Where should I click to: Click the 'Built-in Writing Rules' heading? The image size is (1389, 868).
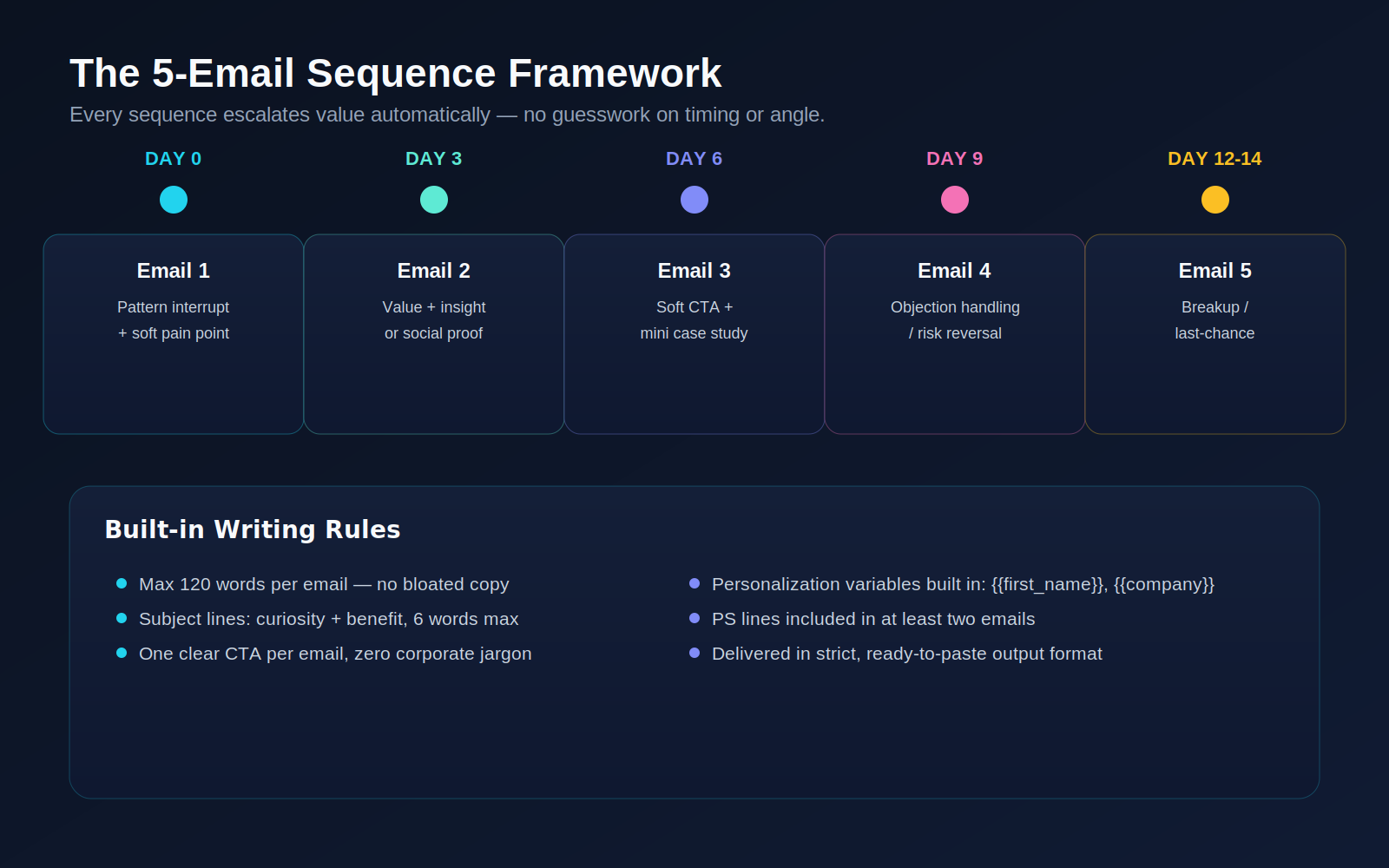click(x=253, y=529)
